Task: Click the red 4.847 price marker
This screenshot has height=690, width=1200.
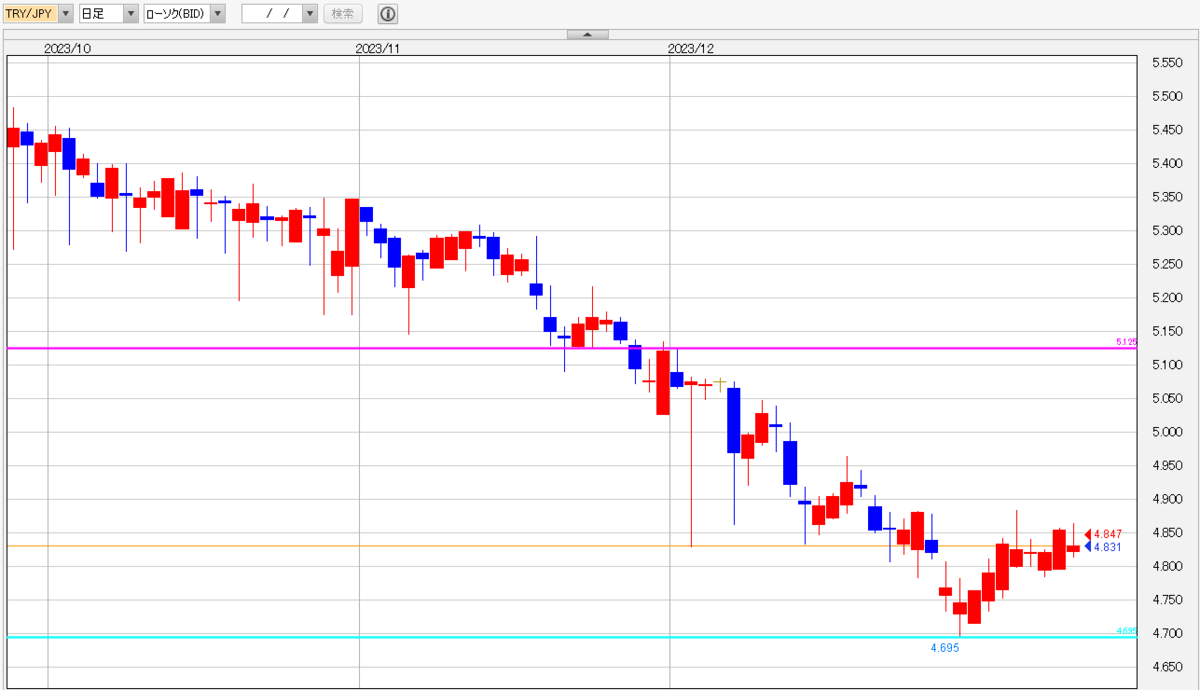Action: 1104,534
